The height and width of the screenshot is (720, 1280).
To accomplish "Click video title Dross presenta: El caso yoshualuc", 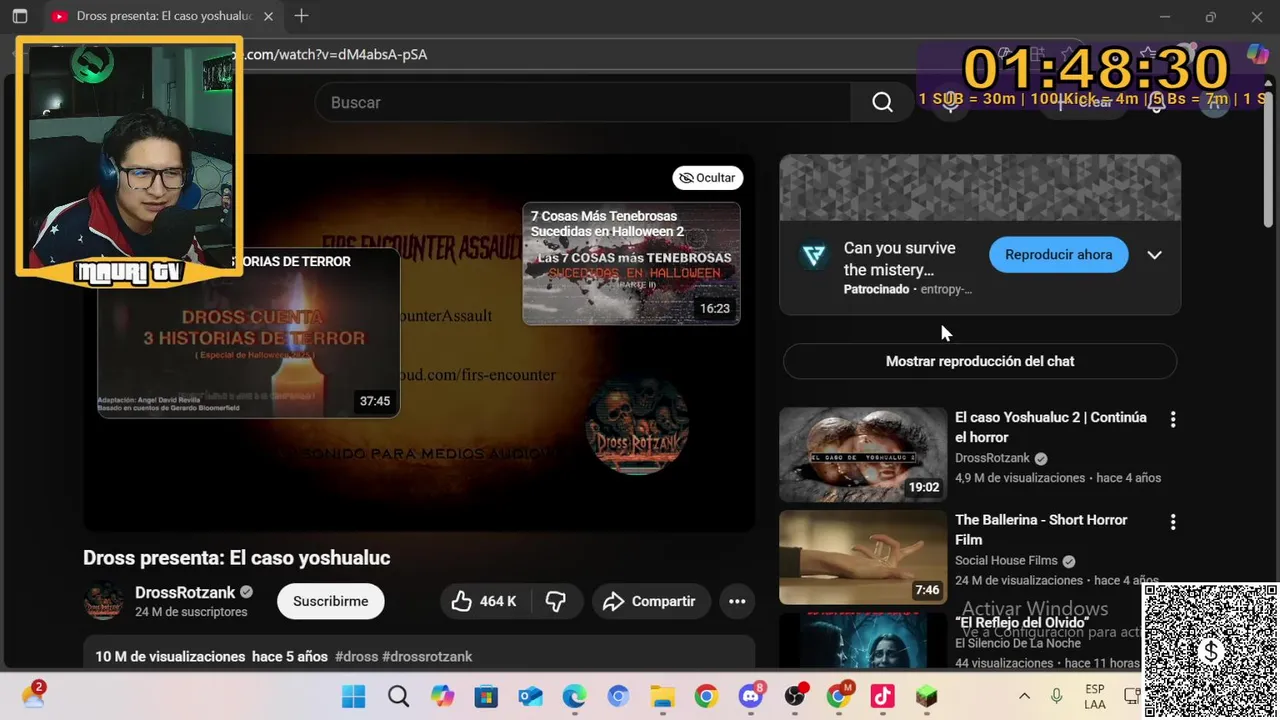I will tap(236, 558).
